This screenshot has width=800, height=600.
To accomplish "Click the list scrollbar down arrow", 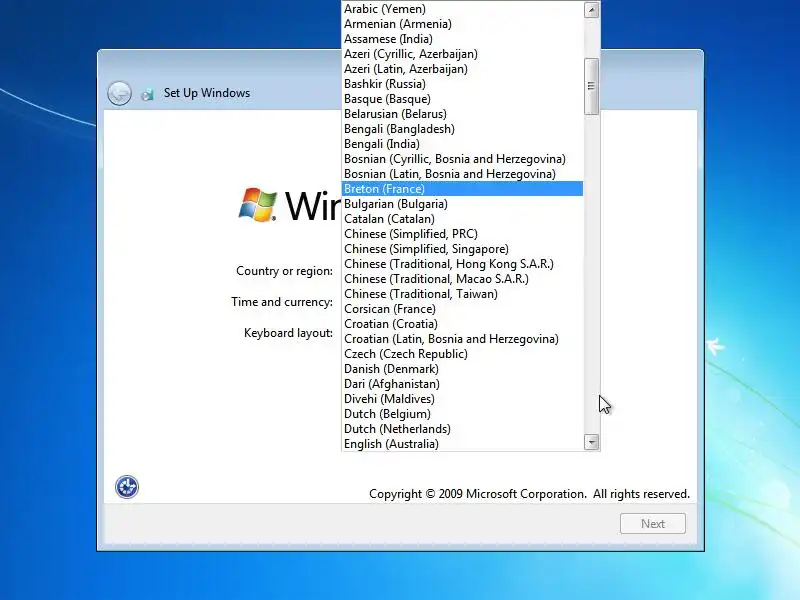I will click(x=591, y=442).
